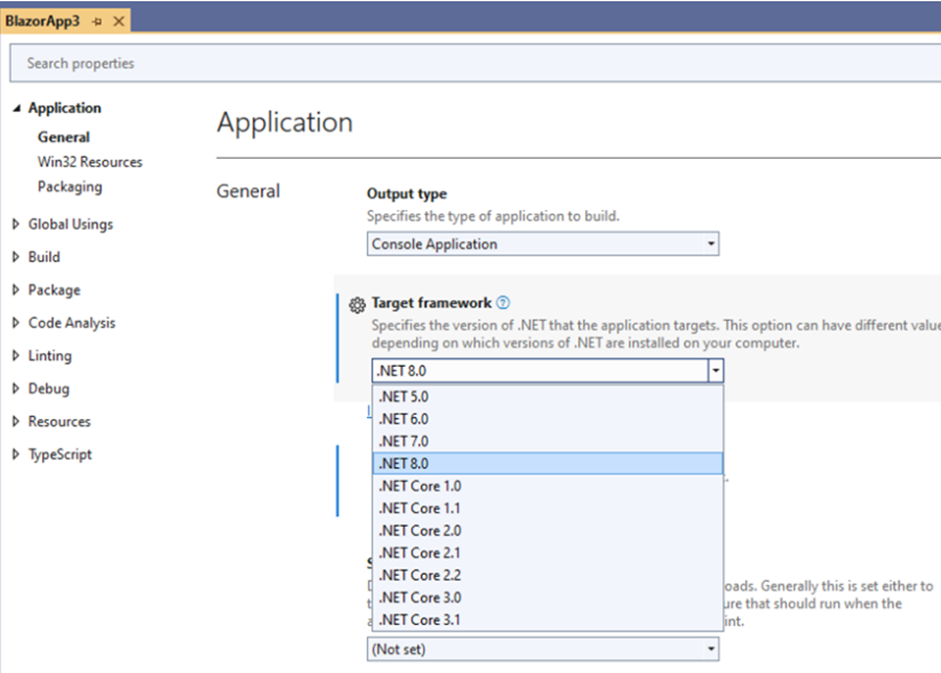Expand the Linting section
This screenshot has width=941, height=673.
[x=16, y=355]
